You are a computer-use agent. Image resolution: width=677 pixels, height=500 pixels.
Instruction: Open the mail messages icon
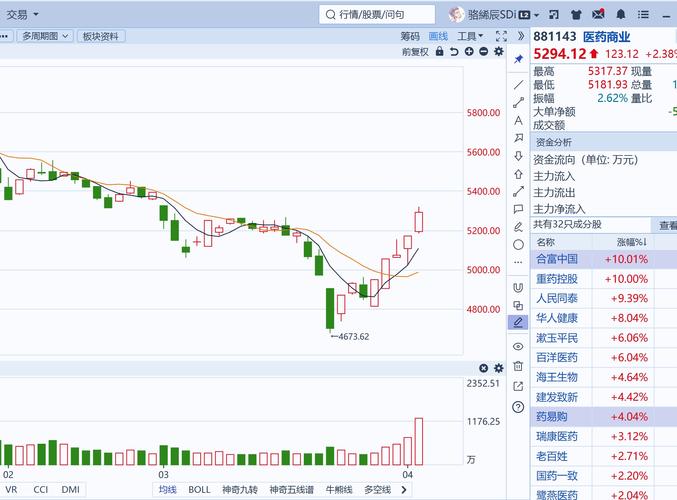pos(598,14)
